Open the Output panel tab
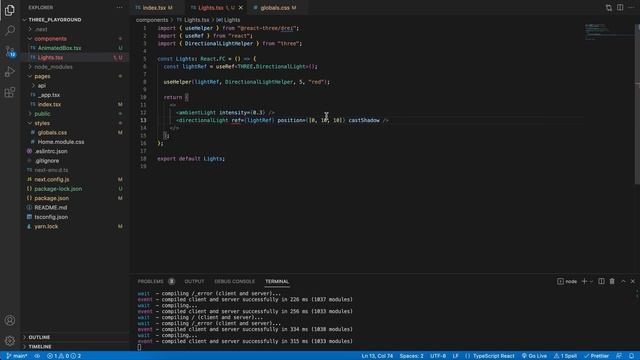 pyautogui.click(x=194, y=281)
